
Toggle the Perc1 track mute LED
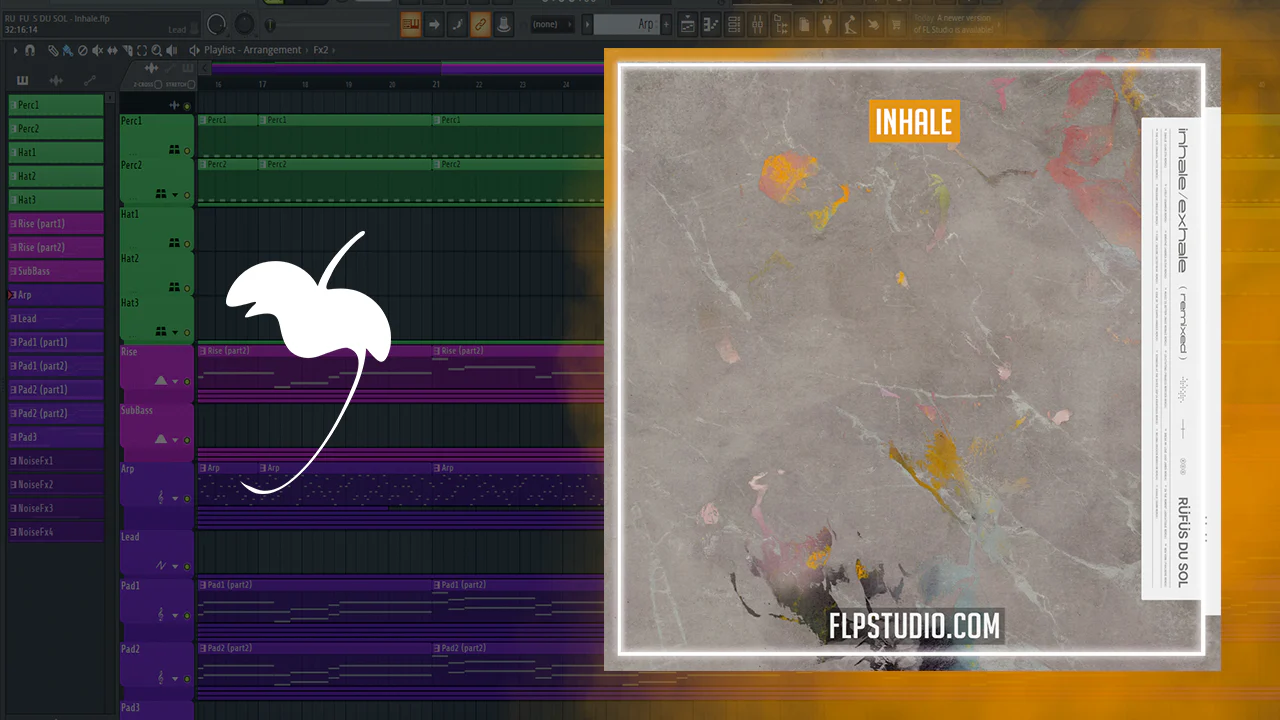coord(186,150)
